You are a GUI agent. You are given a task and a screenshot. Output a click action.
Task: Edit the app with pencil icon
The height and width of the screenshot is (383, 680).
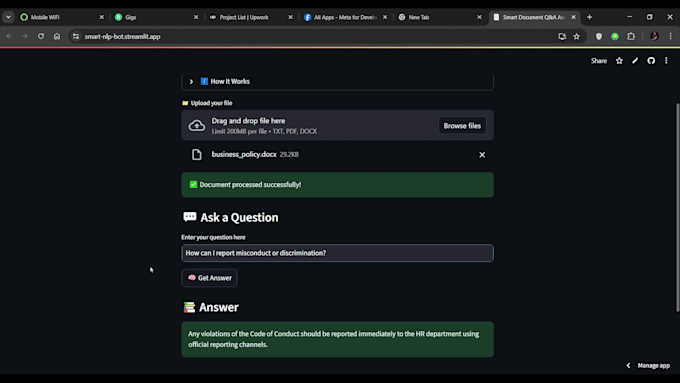pos(635,61)
